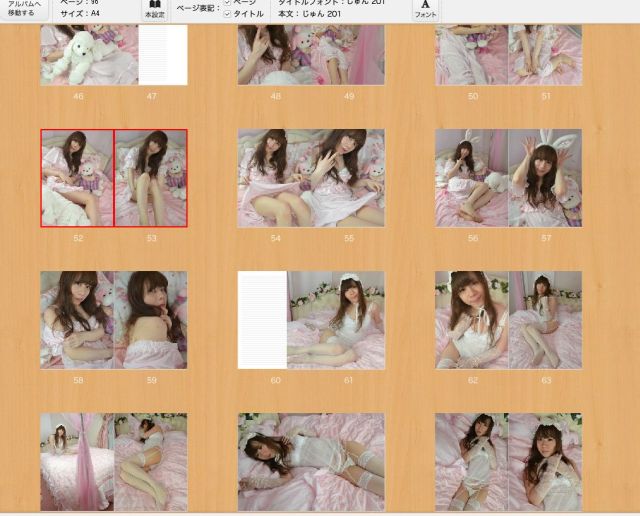The width and height of the screenshot is (640, 516).
Task: Click page number label 50
Action: pos(473,96)
